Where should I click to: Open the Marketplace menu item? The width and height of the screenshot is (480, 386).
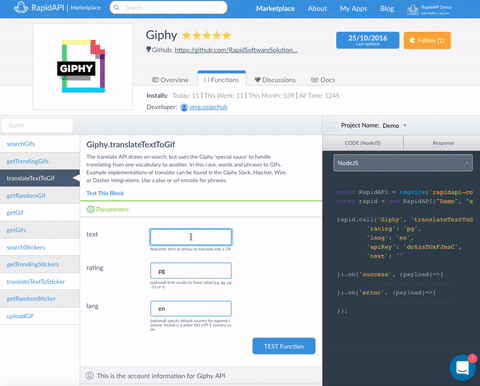click(x=275, y=9)
